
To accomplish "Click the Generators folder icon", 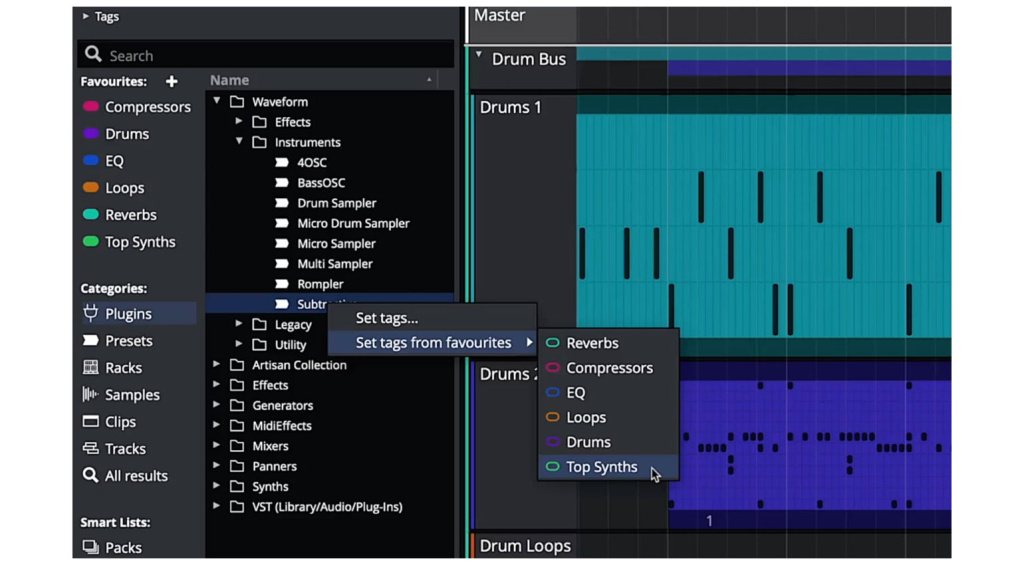I will click(237, 405).
